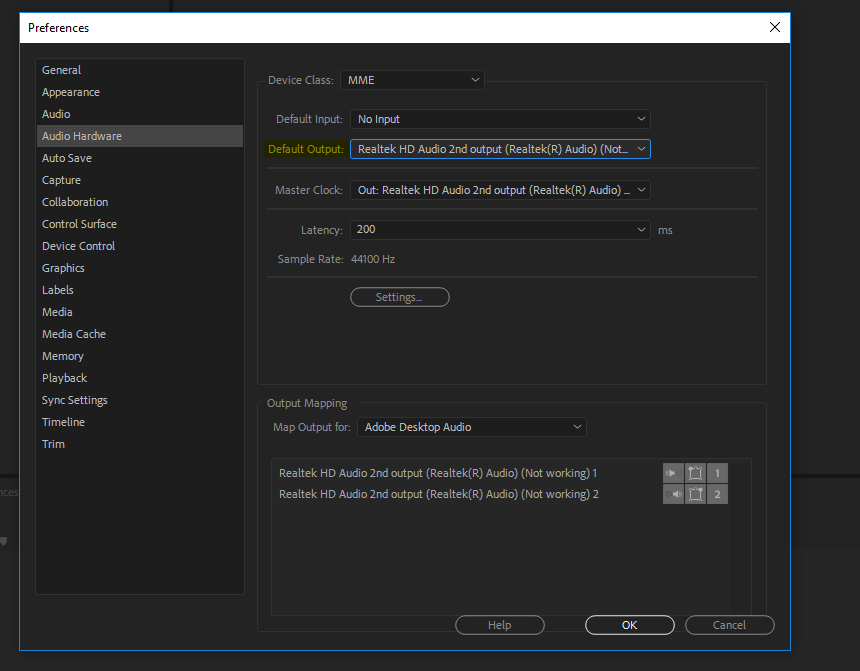Viewport: 860px width, 671px height.
Task: Click right speaker icon for Realtek output 2
Action: 673,494
